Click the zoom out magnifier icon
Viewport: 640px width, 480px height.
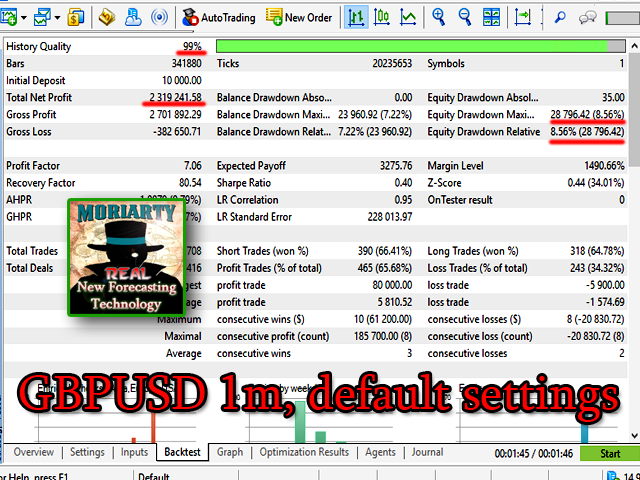point(463,17)
